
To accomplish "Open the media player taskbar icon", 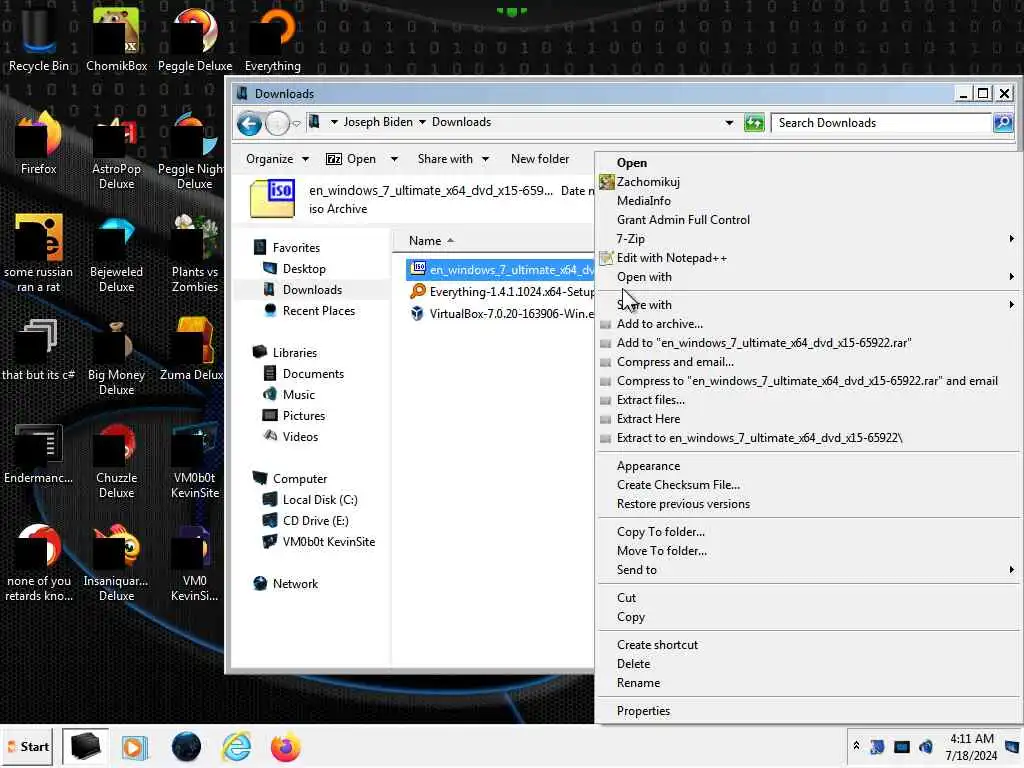I will (x=135, y=747).
